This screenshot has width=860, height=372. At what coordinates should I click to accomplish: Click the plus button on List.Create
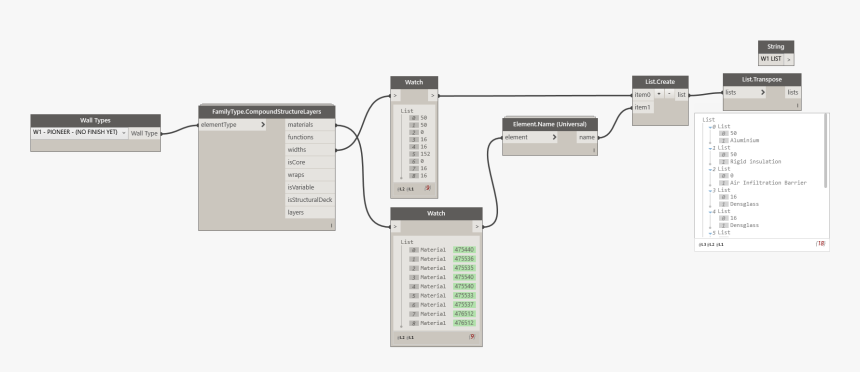click(x=659, y=94)
